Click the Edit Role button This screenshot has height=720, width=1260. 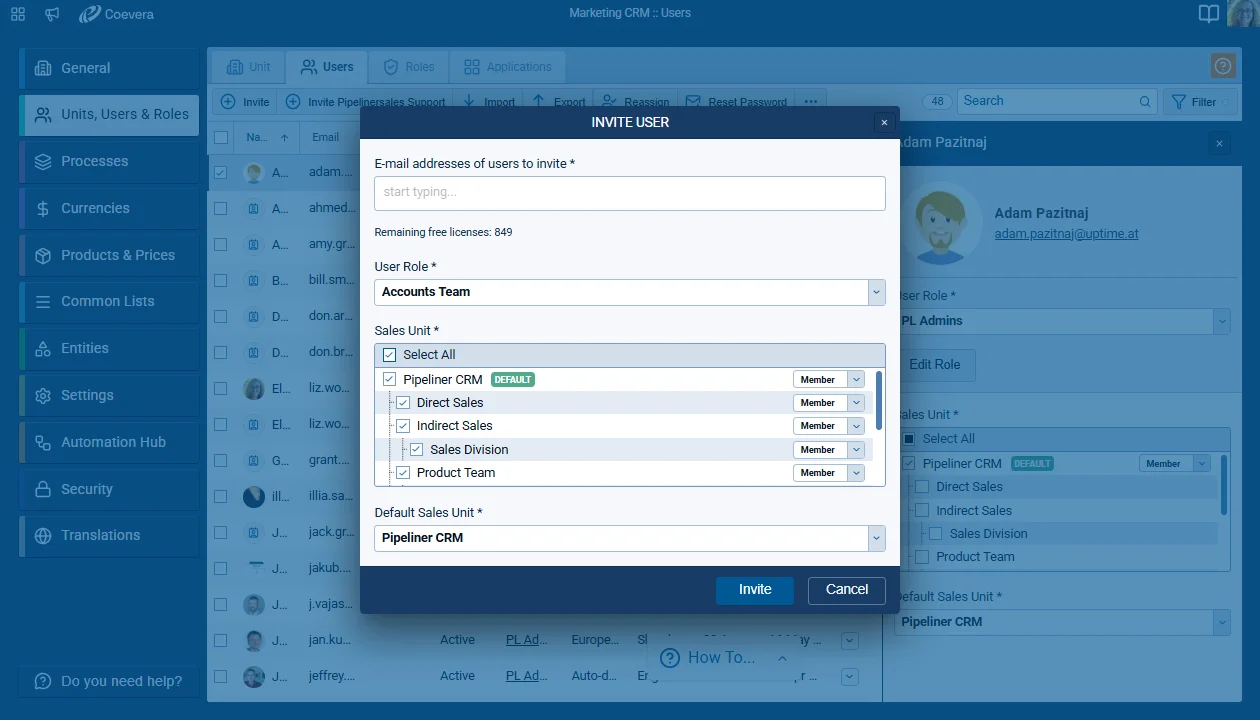click(x=934, y=365)
